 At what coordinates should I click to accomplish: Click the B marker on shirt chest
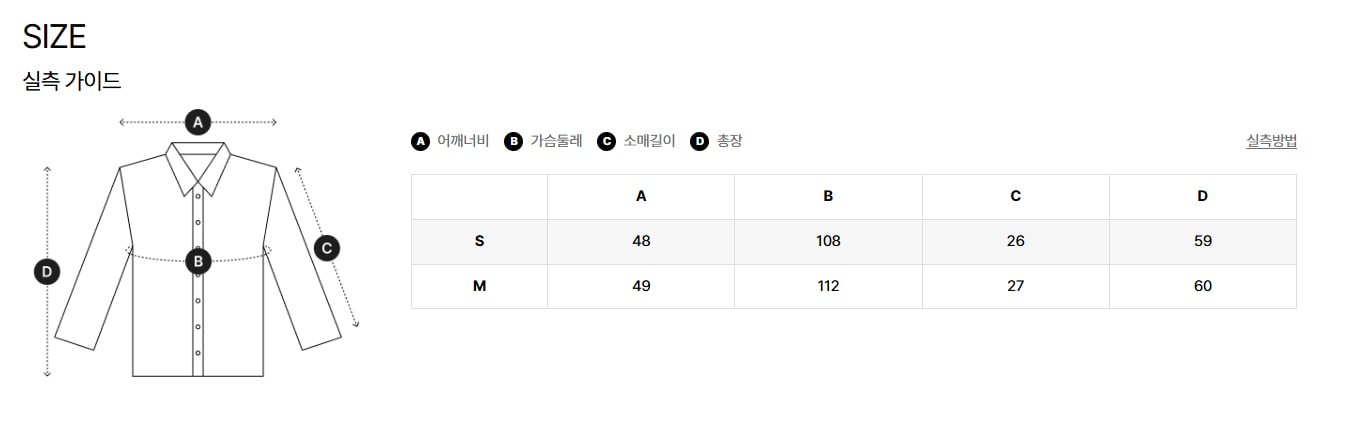198,262
